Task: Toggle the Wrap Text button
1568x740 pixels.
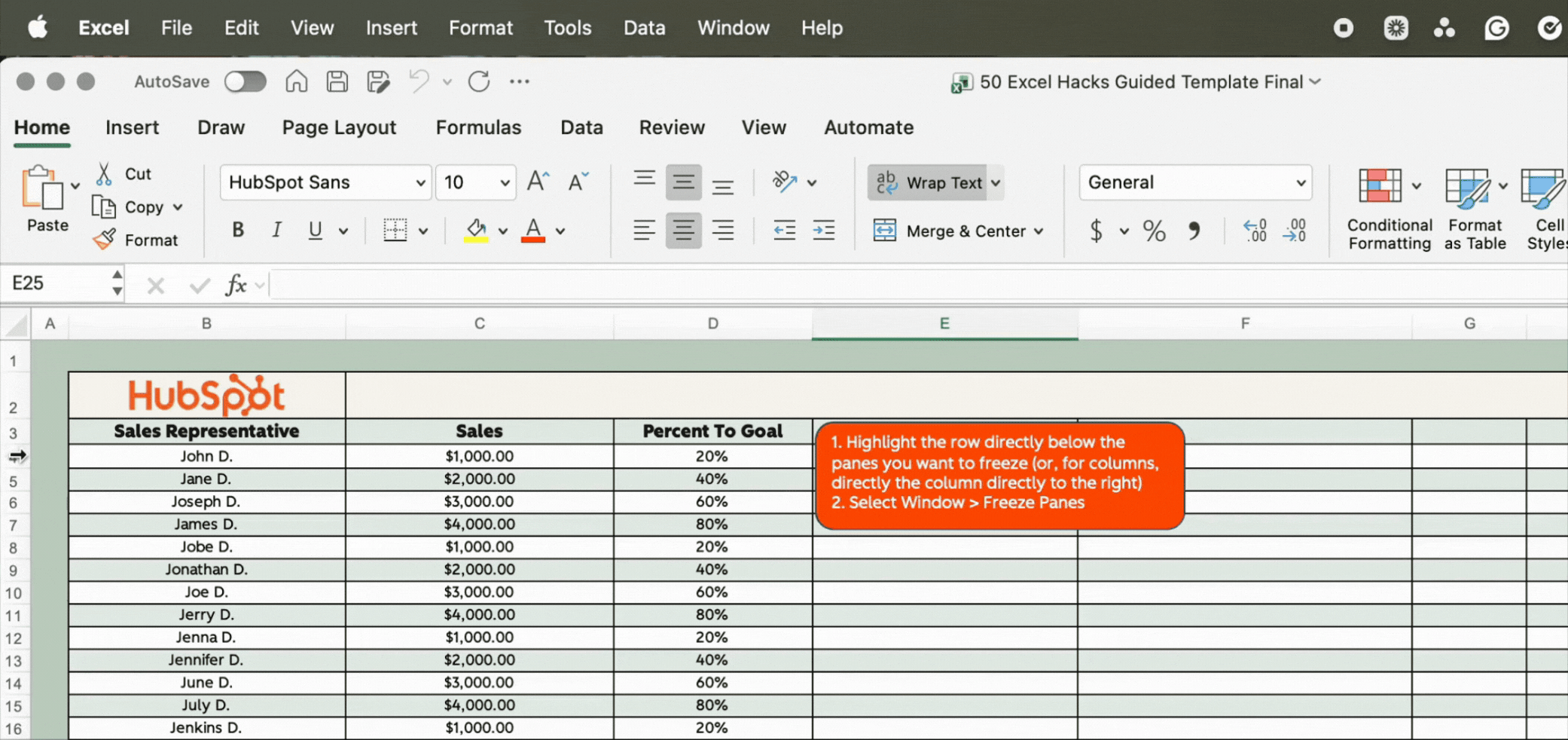Action: point(929,183)
